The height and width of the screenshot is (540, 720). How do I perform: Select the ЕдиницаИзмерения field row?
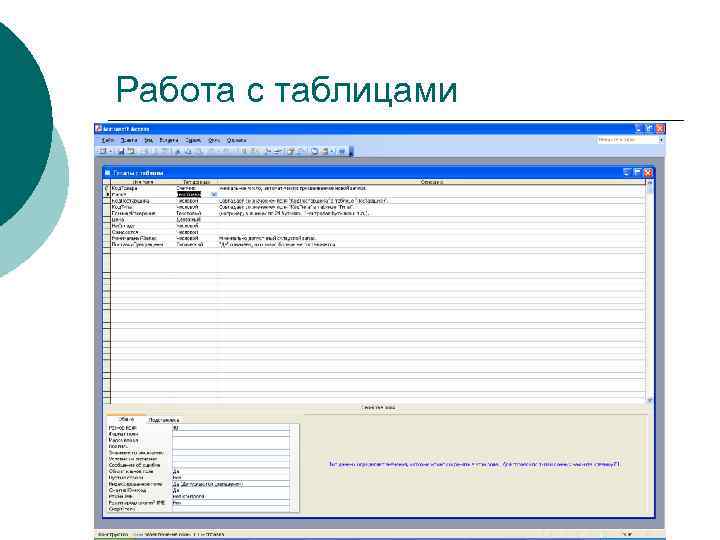pyautogui.click(x=374, y=213)
